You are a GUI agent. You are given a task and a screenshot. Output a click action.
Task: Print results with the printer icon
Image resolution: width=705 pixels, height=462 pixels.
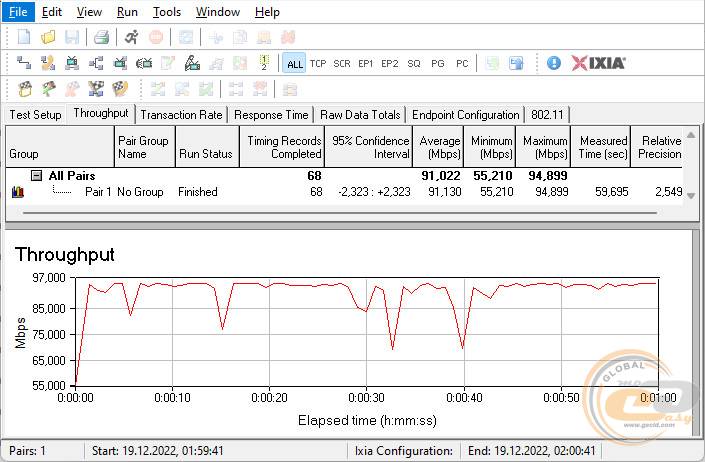click(102, 37)
